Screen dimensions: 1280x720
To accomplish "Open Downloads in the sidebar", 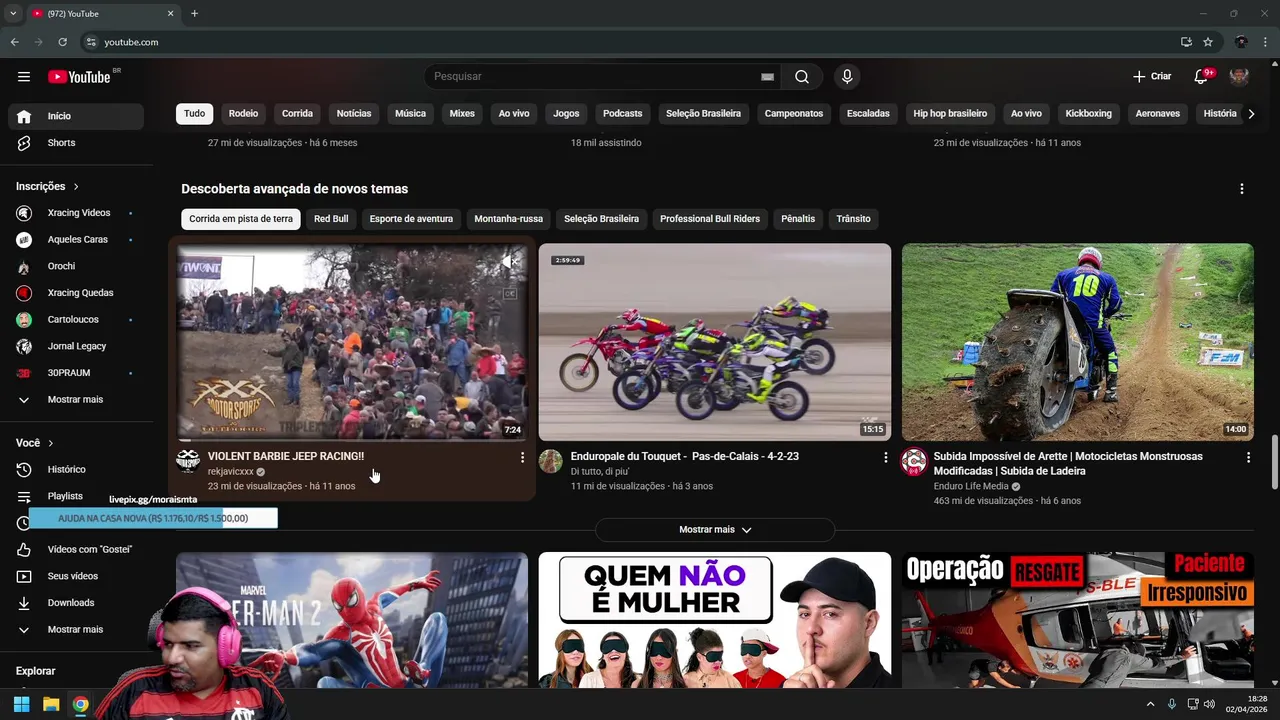I will [x=76, y=603].
